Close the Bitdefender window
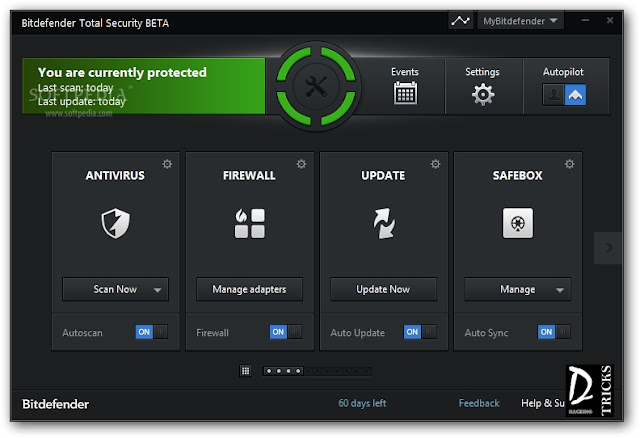Viewport: 640px width, 438px height. 610,20
